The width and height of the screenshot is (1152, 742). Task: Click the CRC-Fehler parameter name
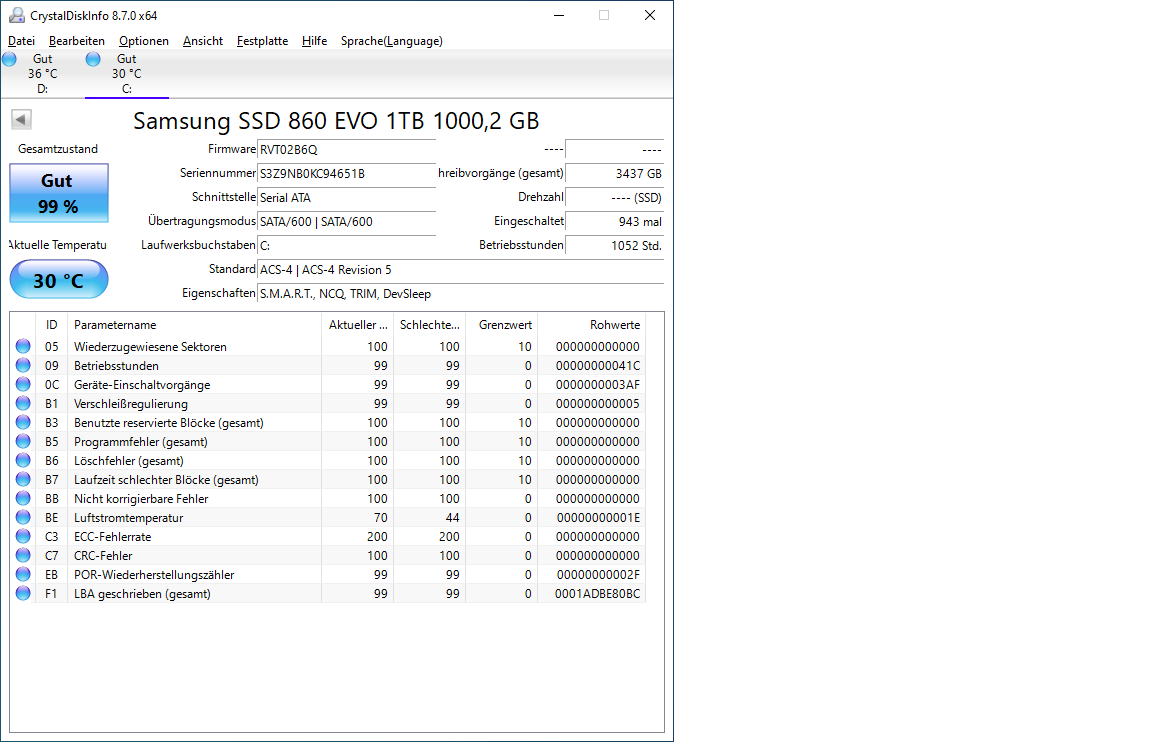(x=103, y=556)
